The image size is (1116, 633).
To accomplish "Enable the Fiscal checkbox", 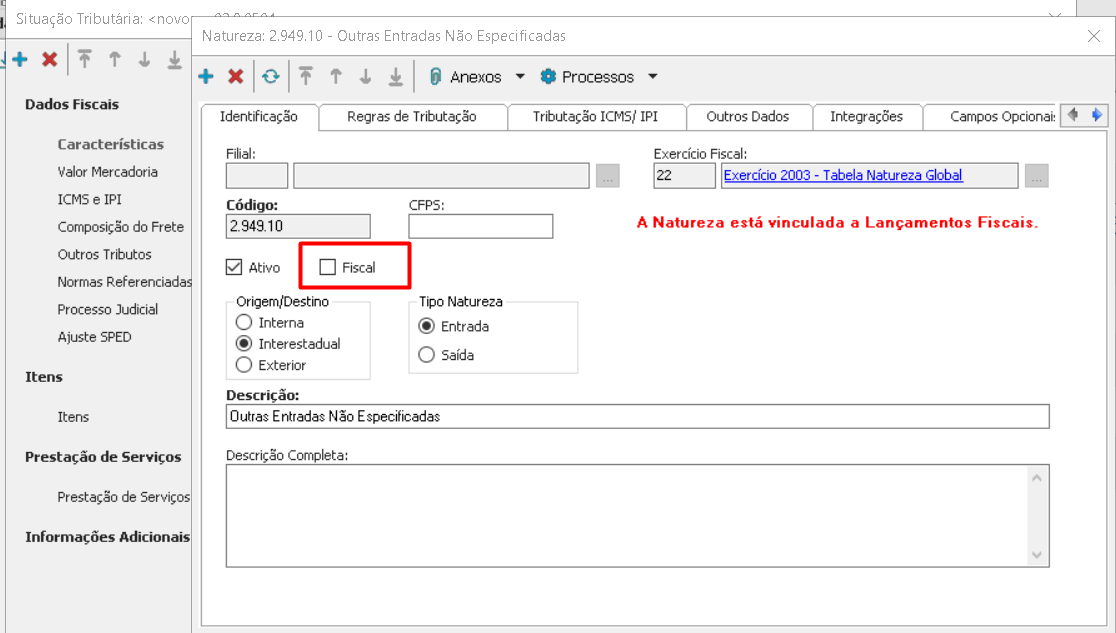I will point(327,267).
